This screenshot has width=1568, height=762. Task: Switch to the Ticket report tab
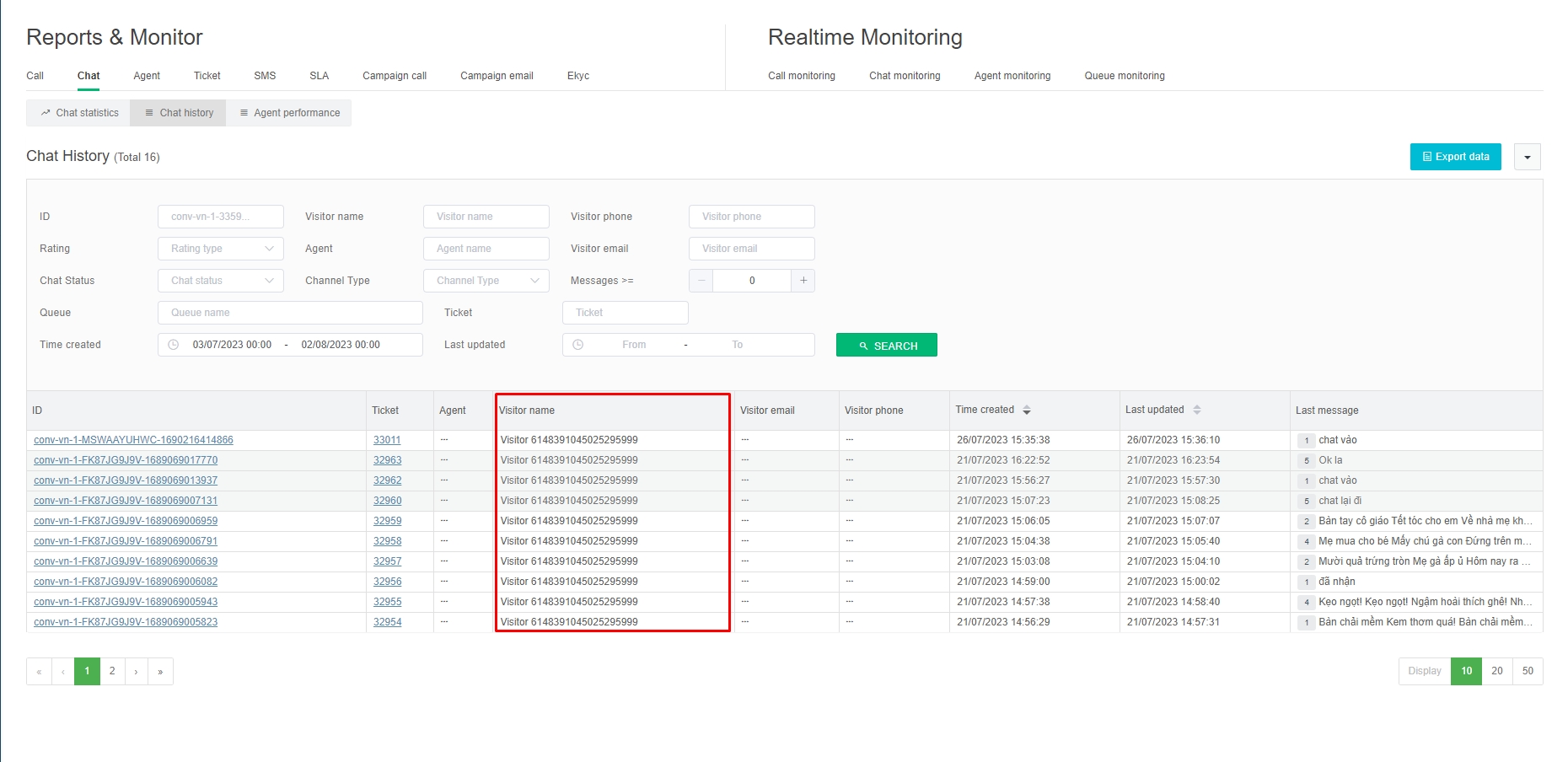207,76
